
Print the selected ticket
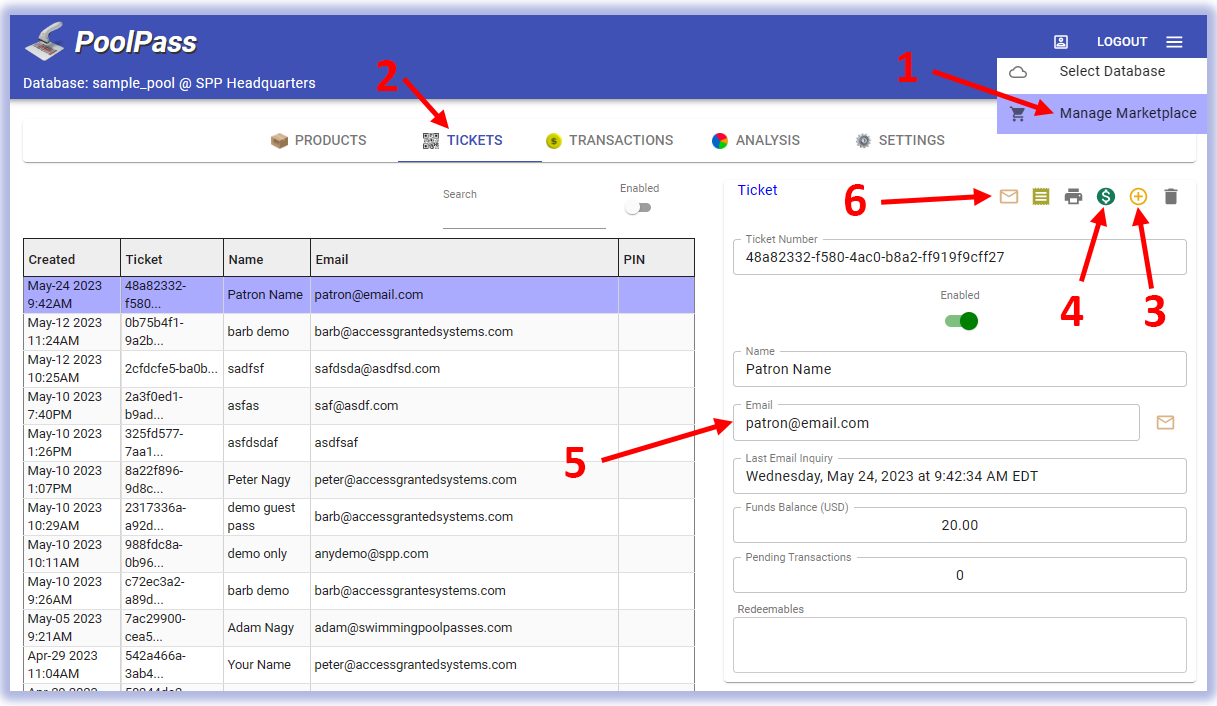[1073, 196]
